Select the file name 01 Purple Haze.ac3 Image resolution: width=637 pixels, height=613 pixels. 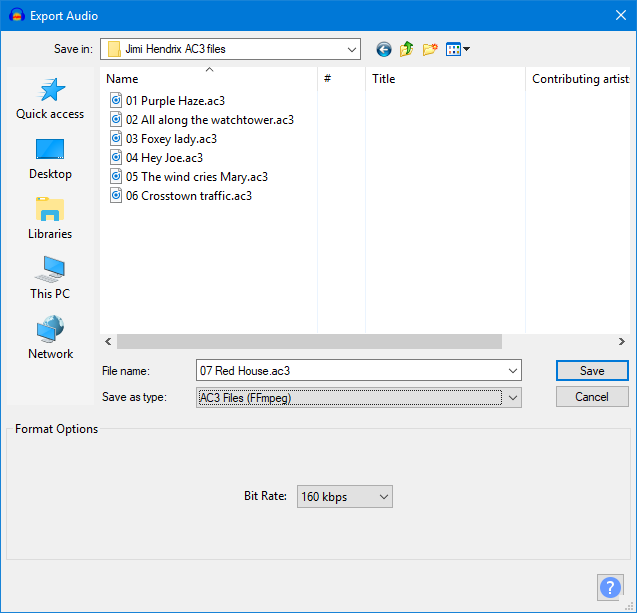point(175,101)
